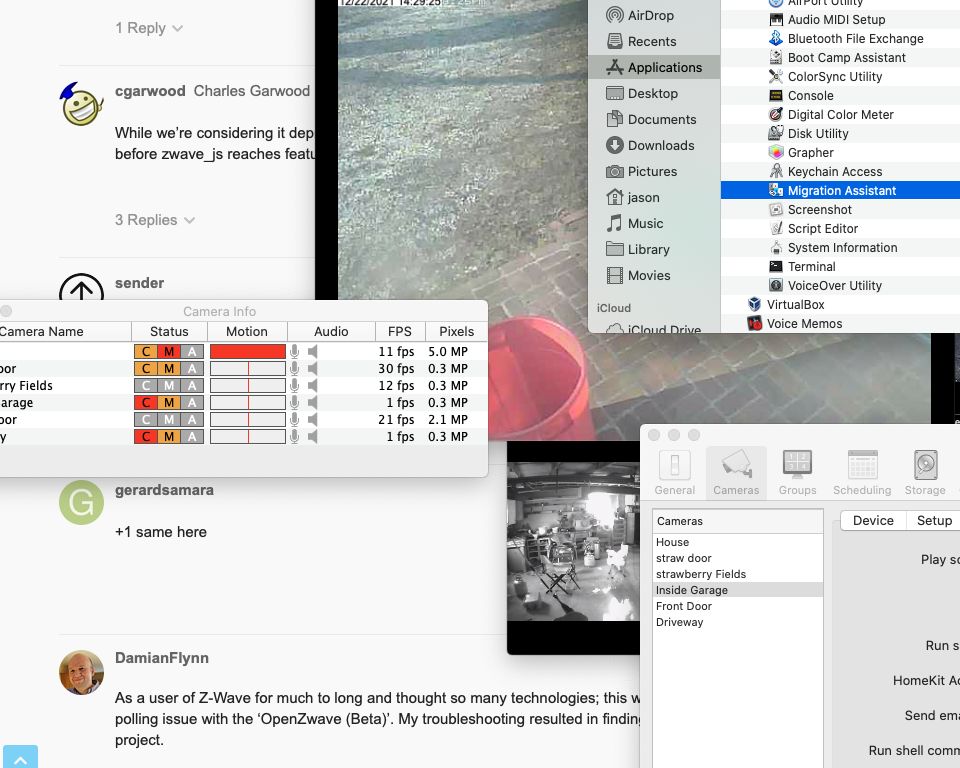The height and width of the screenshot is (768, 960).
Task: Toggle microphone on 11 fps camera row
Action: click(x=294, y=352)
